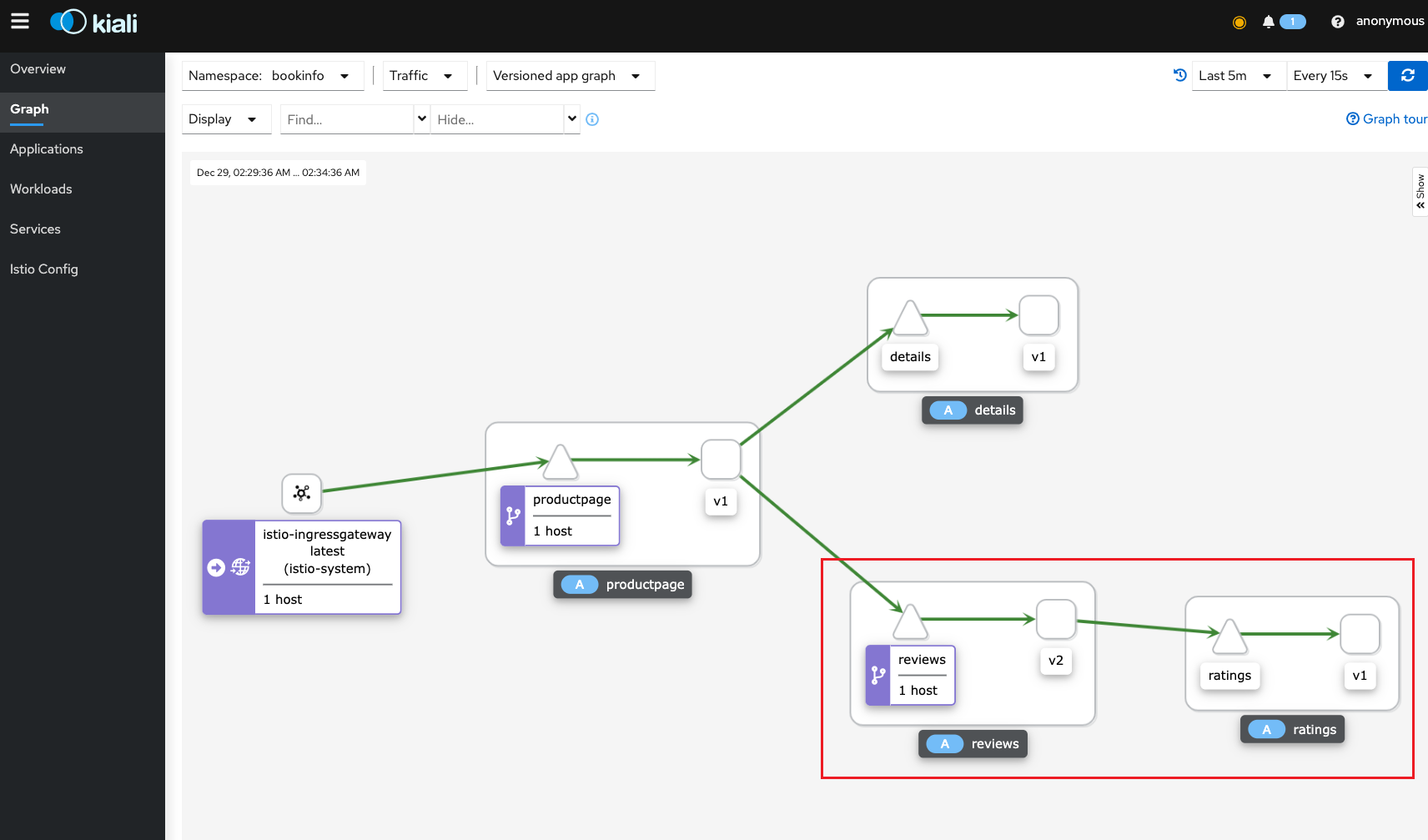Click the gateway globe icon on istio-ingressgateway
The height and width of the screenshot is (840, 1428).
(x=240, y=567)
